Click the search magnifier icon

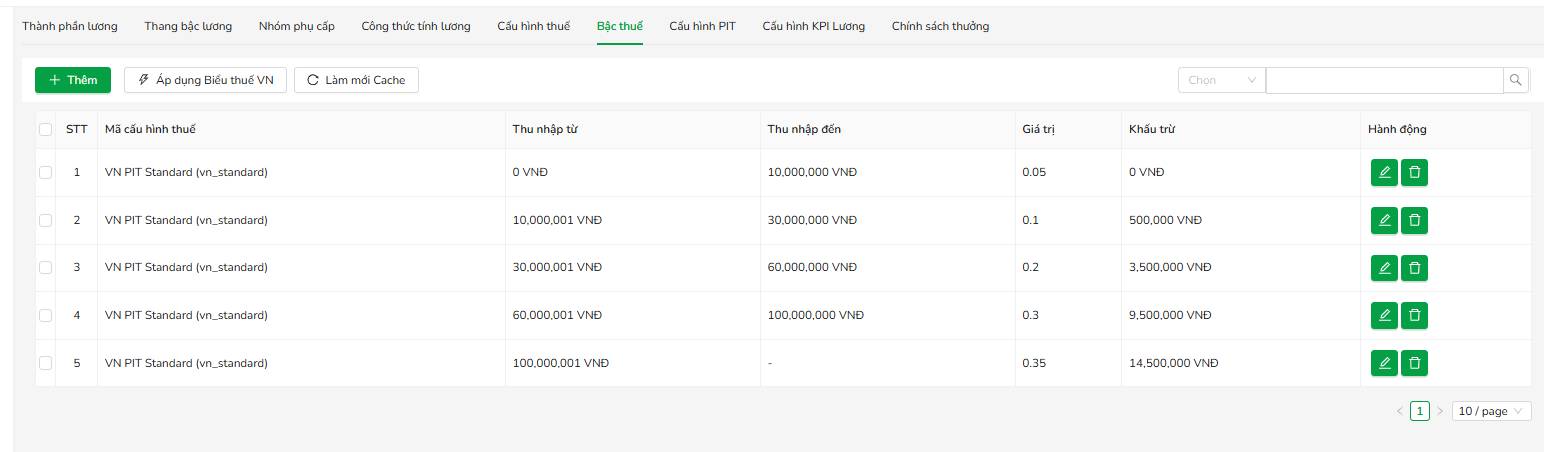(1516, 80)
